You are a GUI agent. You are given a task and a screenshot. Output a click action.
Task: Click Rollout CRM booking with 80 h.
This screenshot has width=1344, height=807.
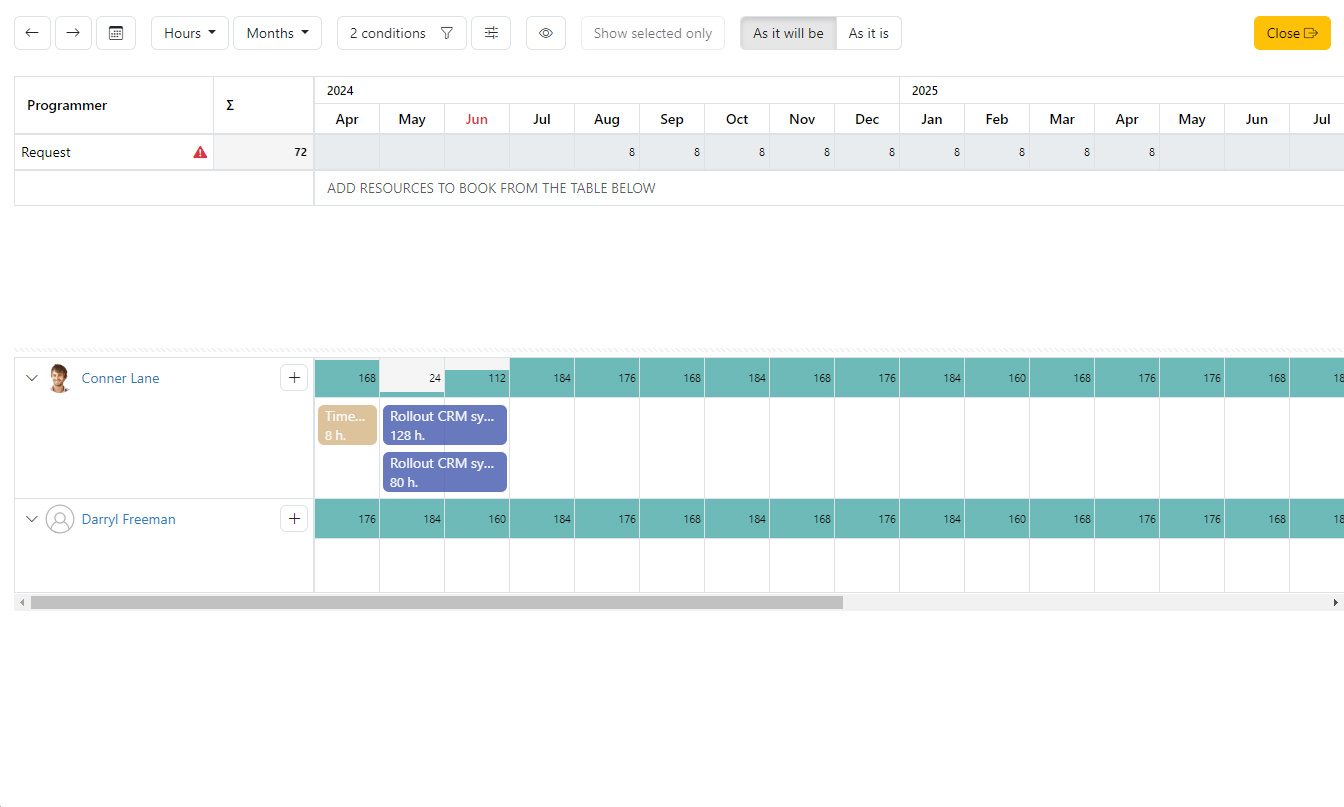tap(445, 472)
